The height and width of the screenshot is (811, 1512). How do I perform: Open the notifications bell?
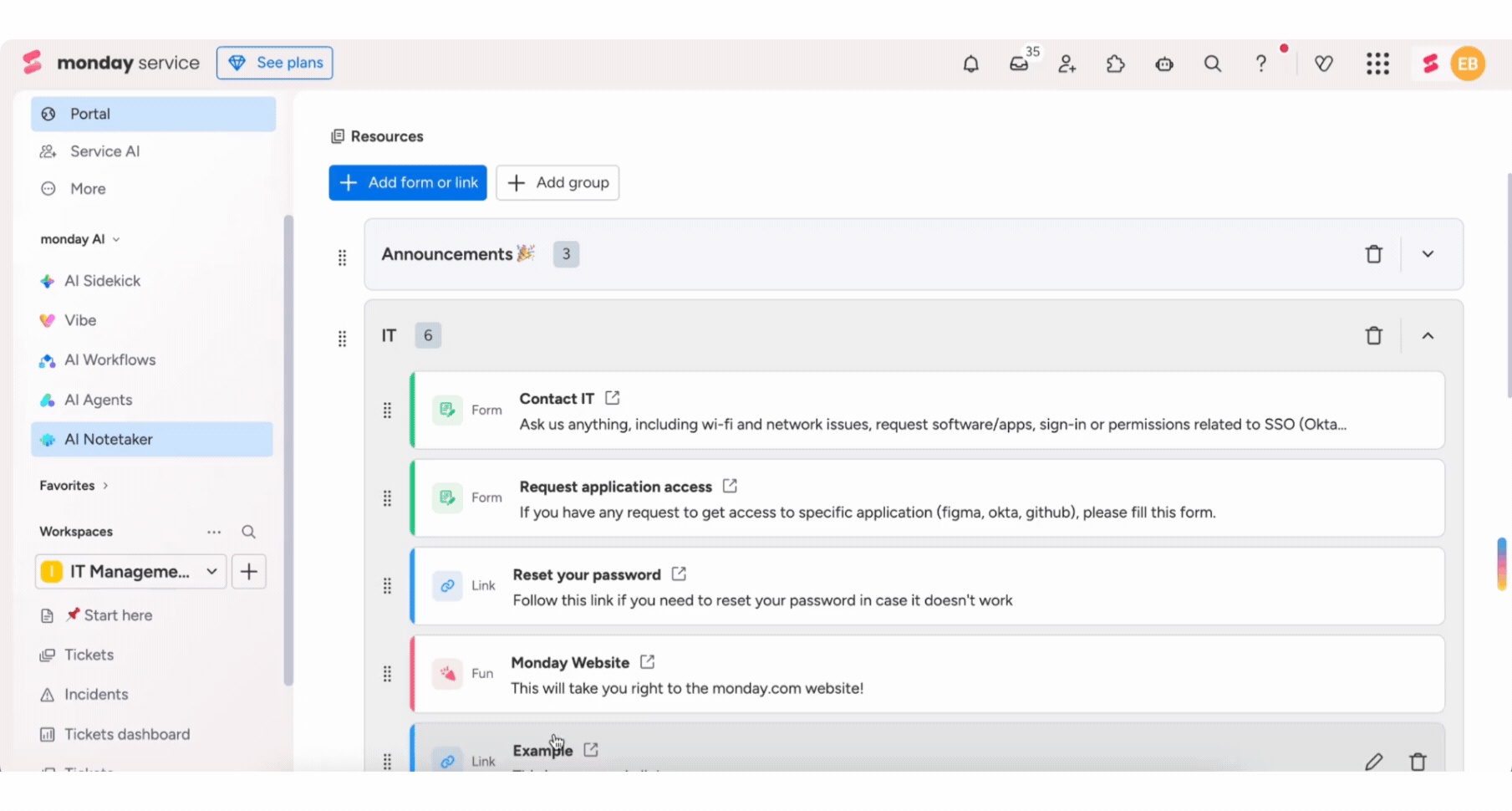pyautogui.click(x=970, y=64)
